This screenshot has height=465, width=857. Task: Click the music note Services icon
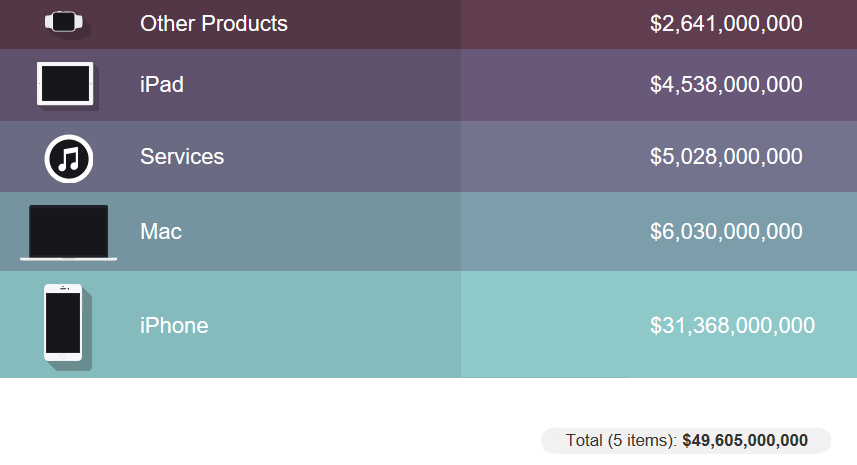pyautogui.click(x=69, y=159)
